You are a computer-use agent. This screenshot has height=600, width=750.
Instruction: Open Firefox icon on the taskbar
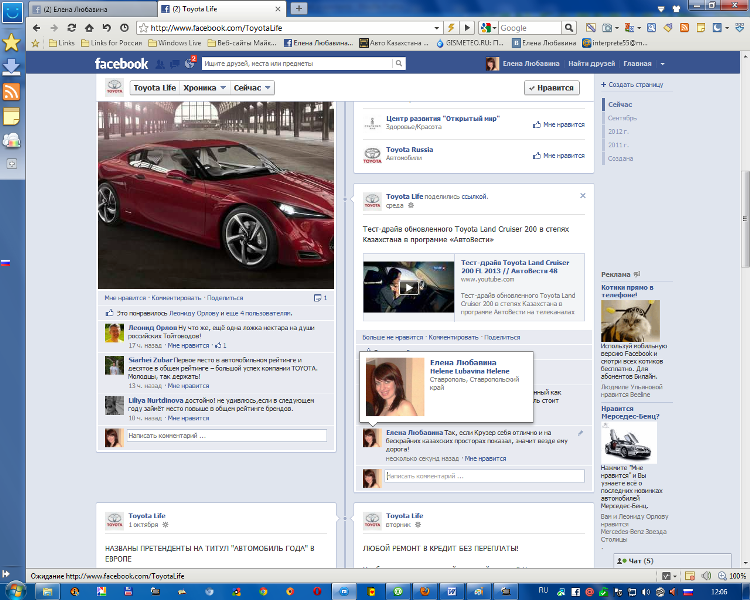[425, 591]
